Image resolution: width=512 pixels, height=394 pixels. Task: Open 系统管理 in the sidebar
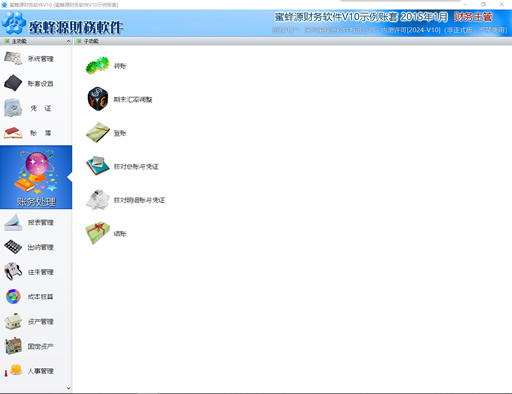pos(36,59)
